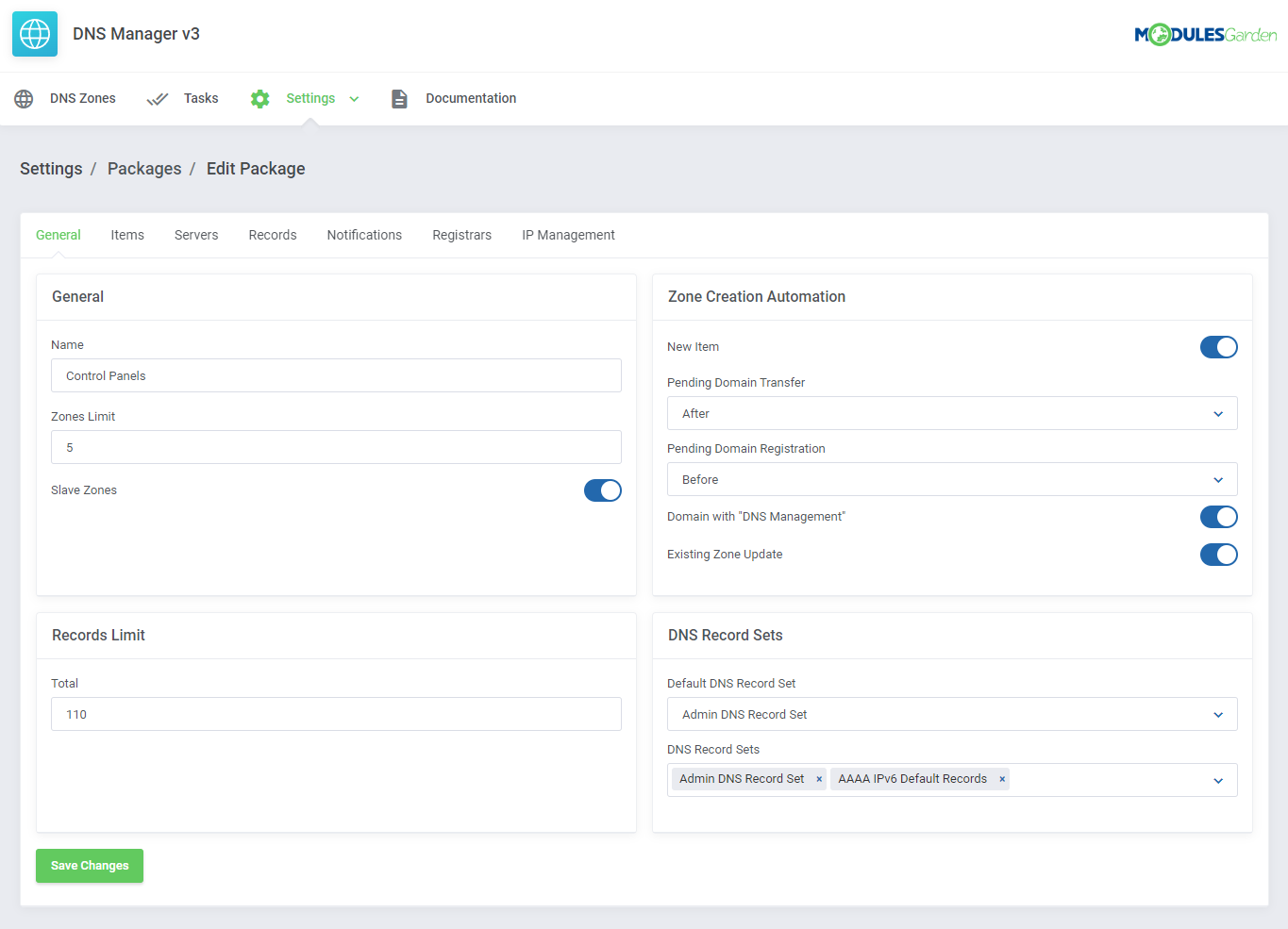Click the DNS Manager v3 title
Viewport: 1288px width, 929px height.
pos(136,34)
